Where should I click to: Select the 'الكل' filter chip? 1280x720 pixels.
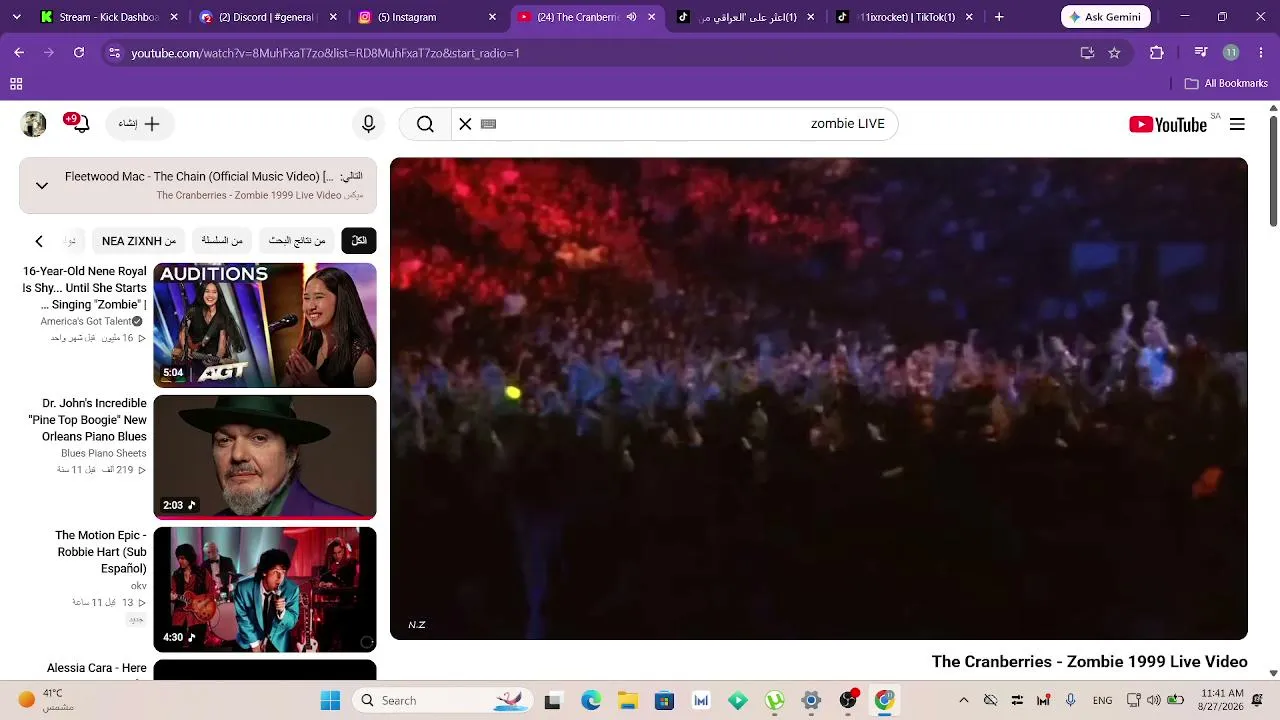[x=359, y=241]
